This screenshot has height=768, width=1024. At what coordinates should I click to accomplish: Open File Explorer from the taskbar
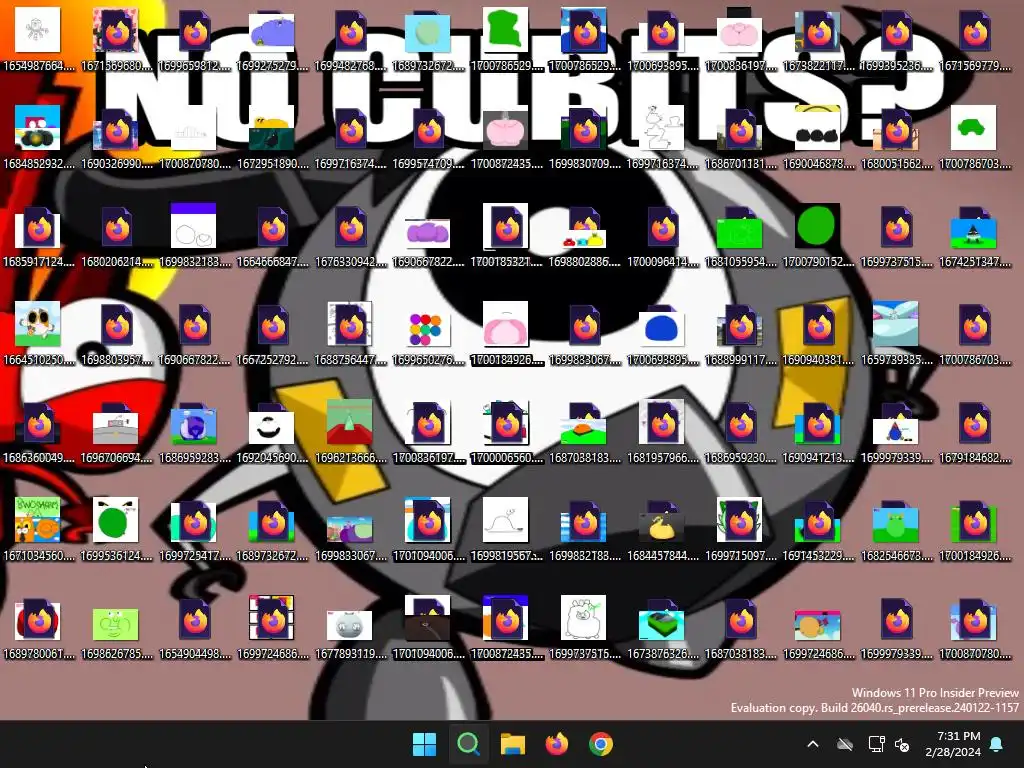click(513, 744)
